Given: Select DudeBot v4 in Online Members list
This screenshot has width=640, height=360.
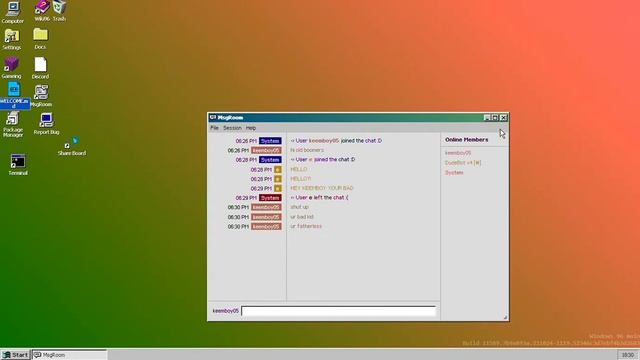Looking at the screenshot, I should 463,163.
